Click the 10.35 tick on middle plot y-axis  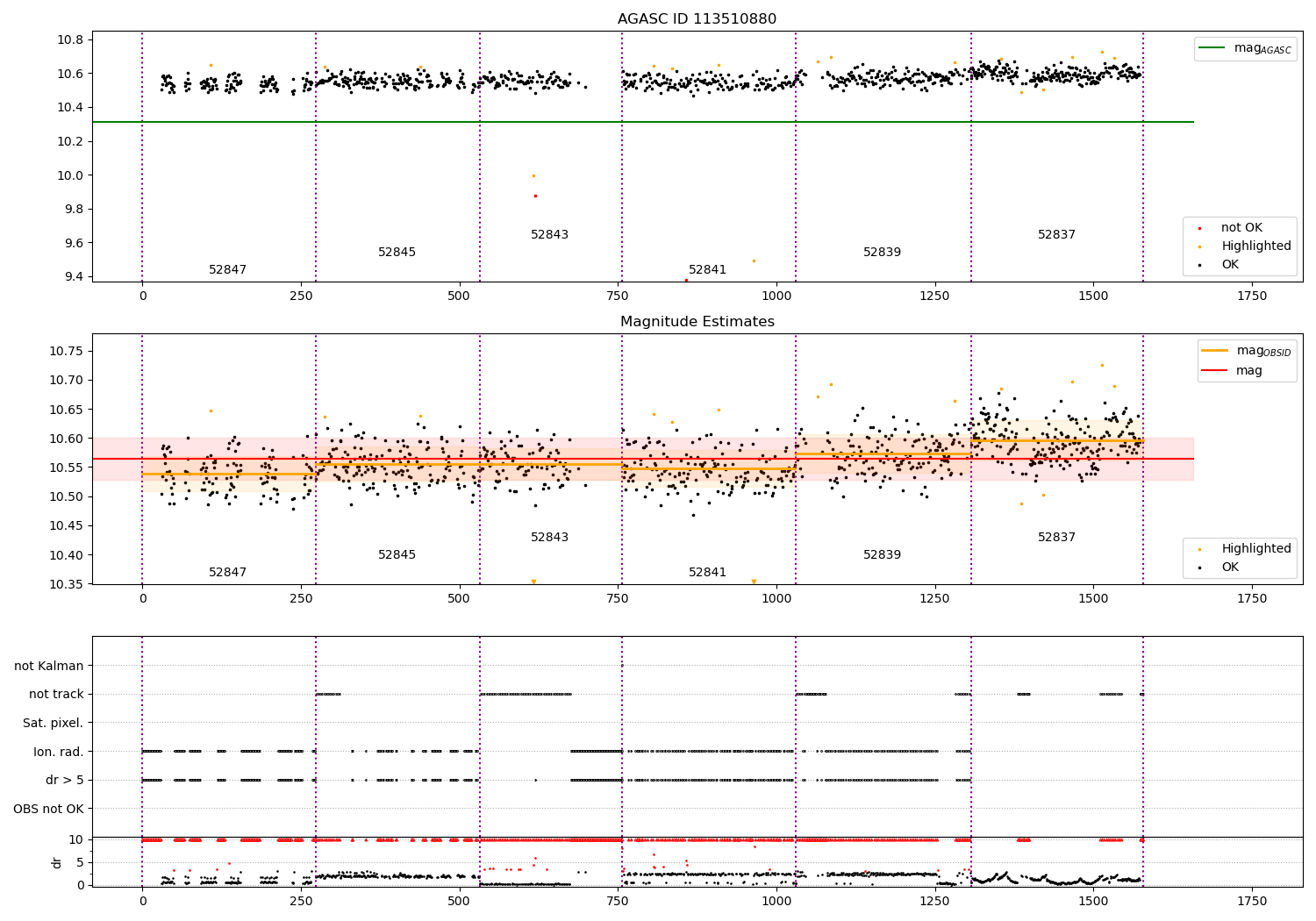coord(68,585)
